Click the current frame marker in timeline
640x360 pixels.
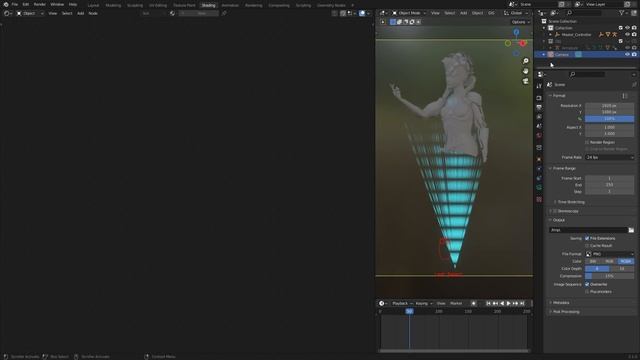pyautogui.click(x=409, y=311)
